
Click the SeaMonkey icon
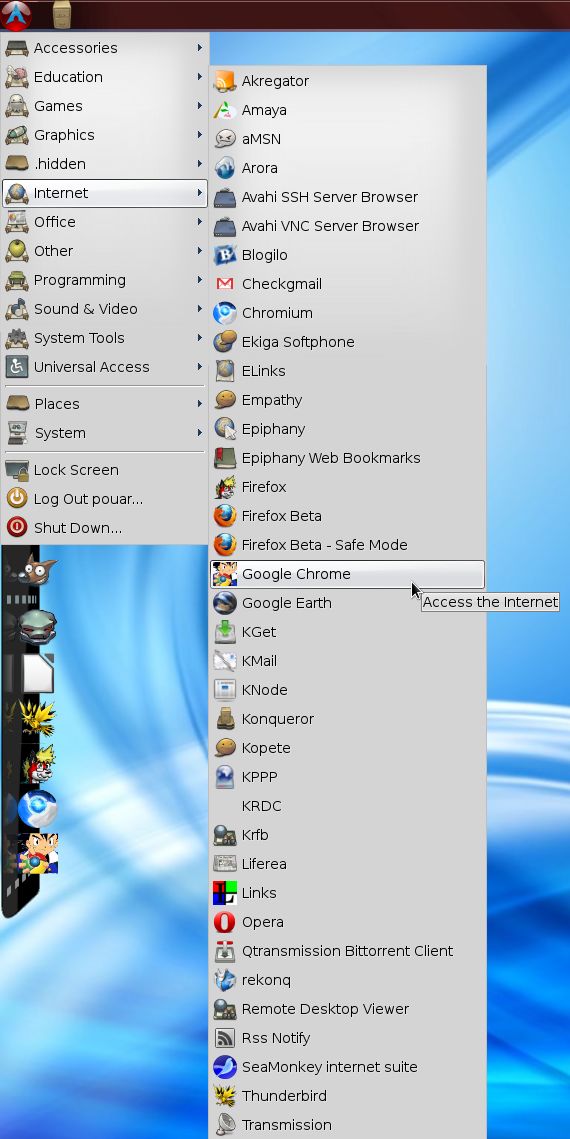[x=225, y=1067]
